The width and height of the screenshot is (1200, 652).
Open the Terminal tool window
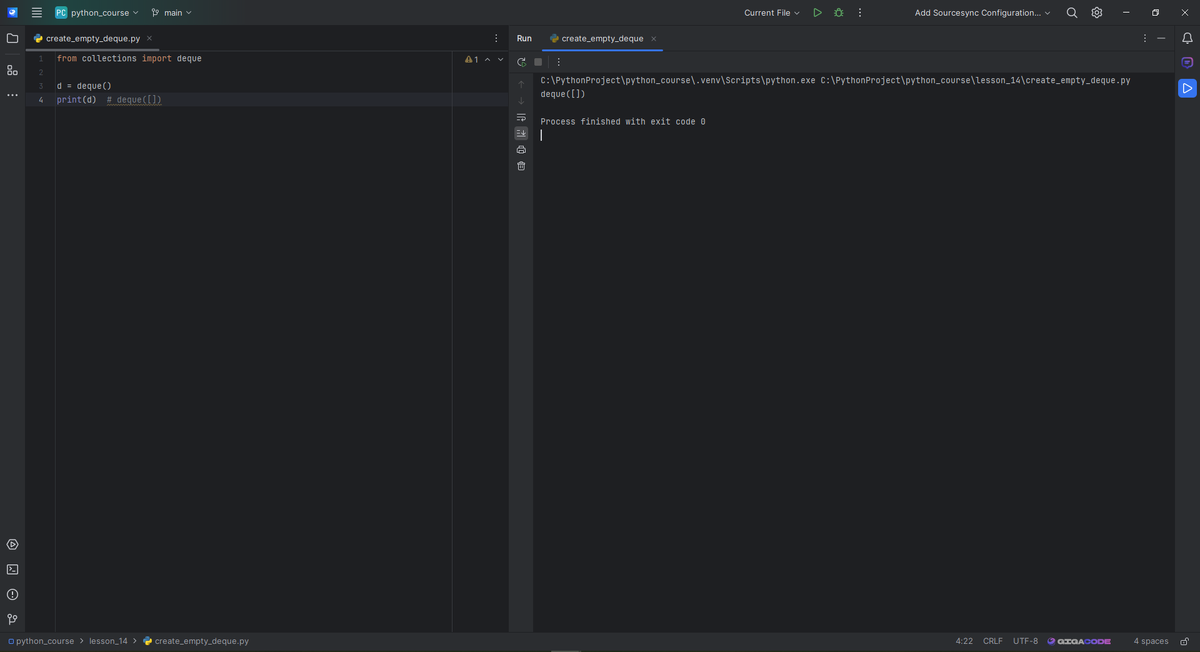pyautogui.click(x=12, y=570)
